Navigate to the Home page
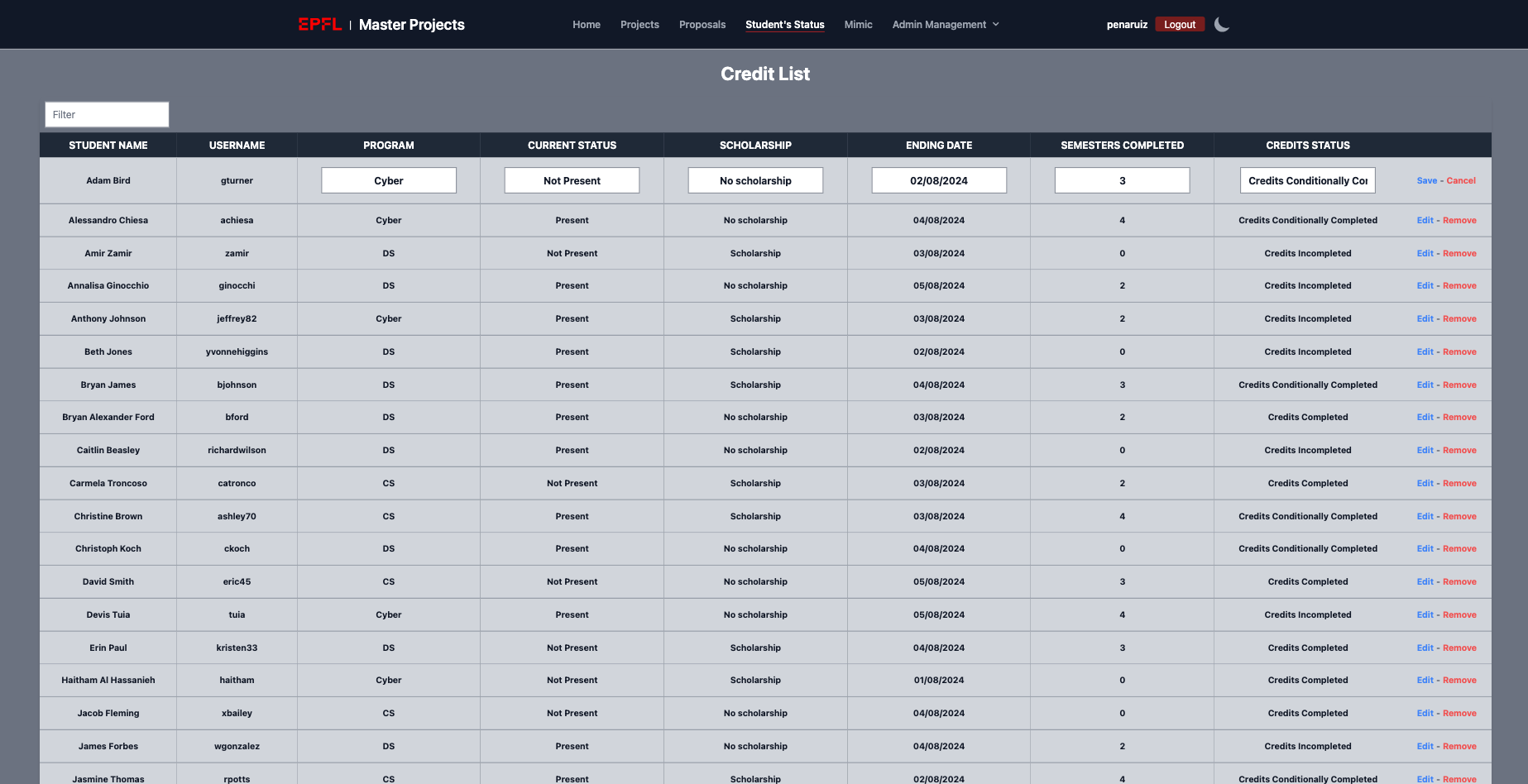The image size is (1528, 784). pos(587,24)
